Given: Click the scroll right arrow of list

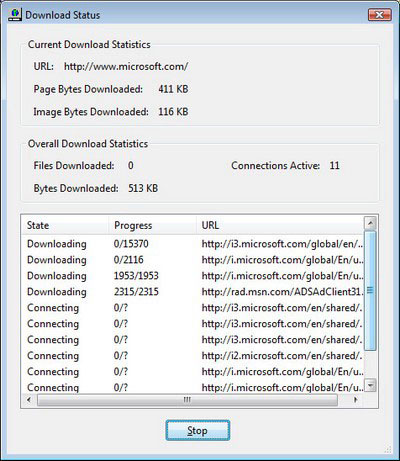Looking at the screenshot, I should pos(356,399).
